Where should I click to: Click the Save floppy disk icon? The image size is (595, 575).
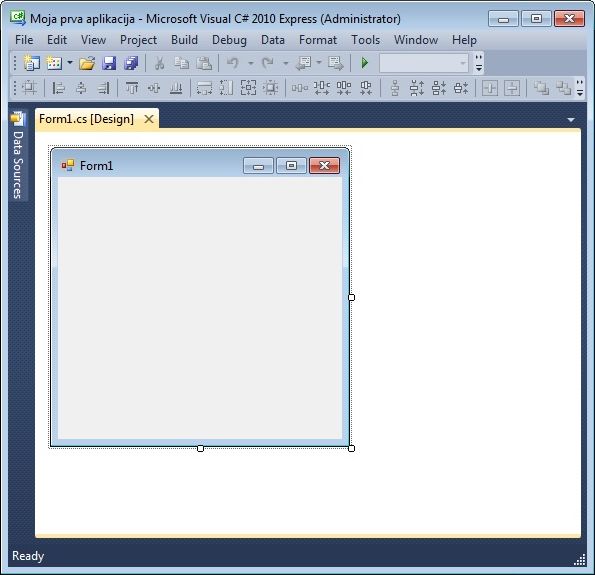pyautogui.click(x=109, y=63)
